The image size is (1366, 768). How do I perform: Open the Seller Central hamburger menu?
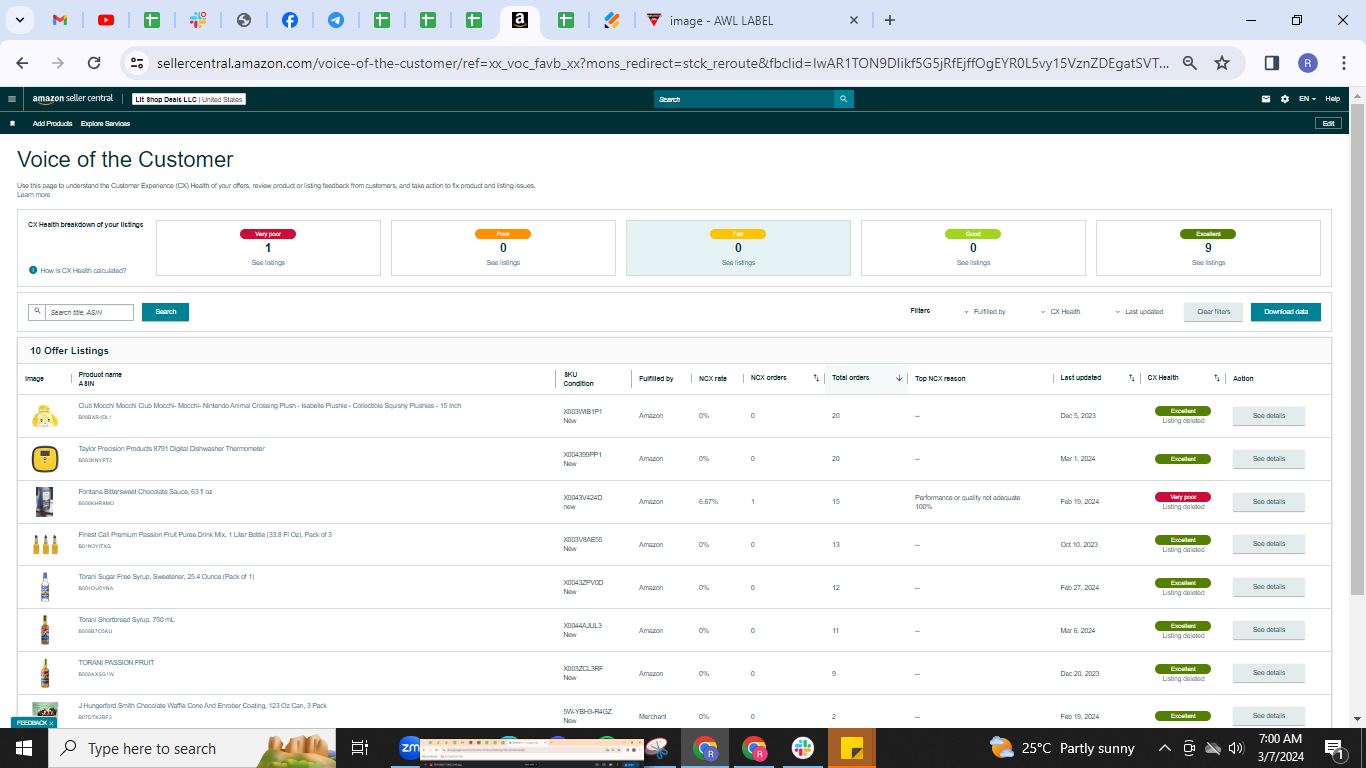pyautogui.click(x=12, y=99)
